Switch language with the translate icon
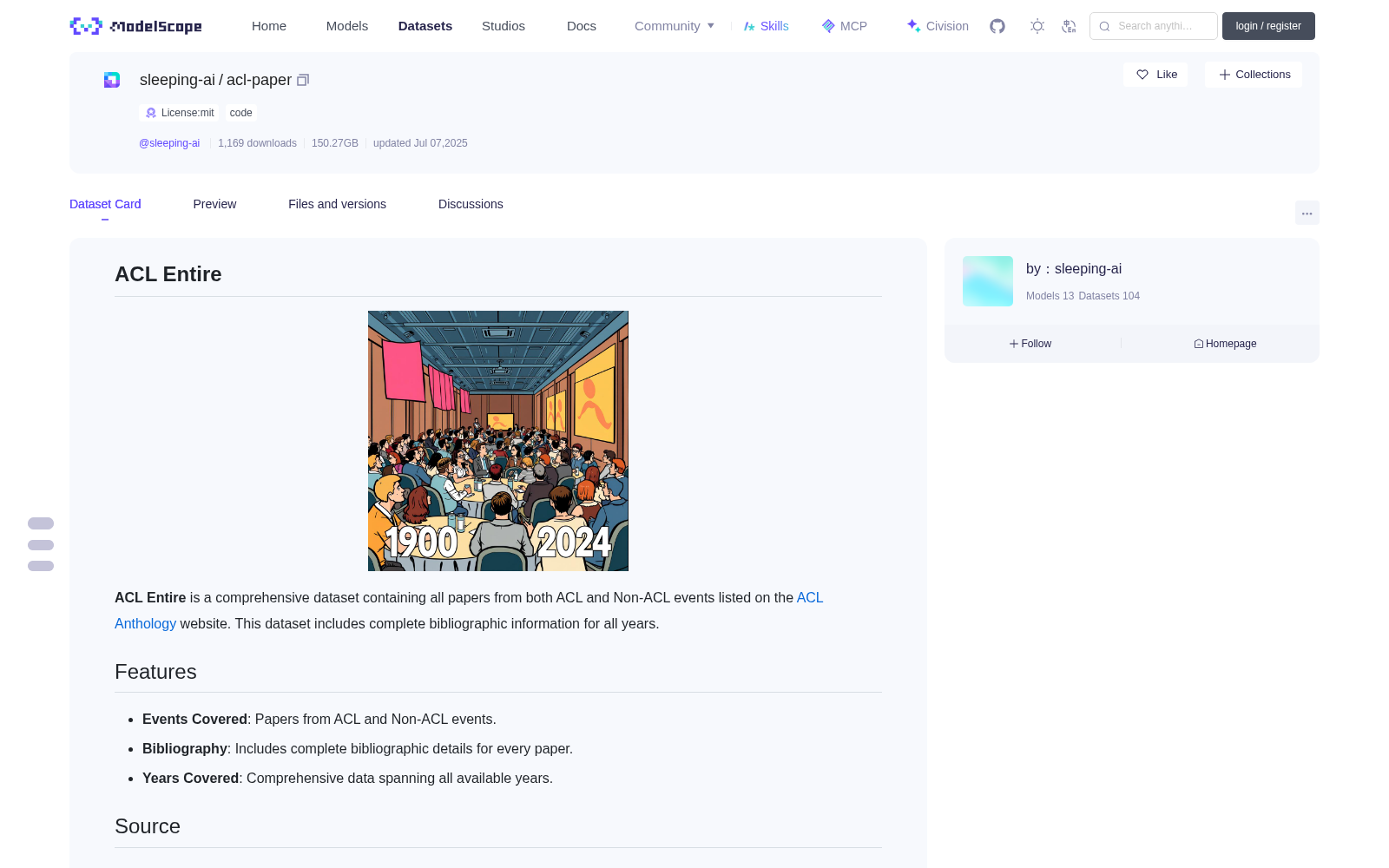 1069,26
